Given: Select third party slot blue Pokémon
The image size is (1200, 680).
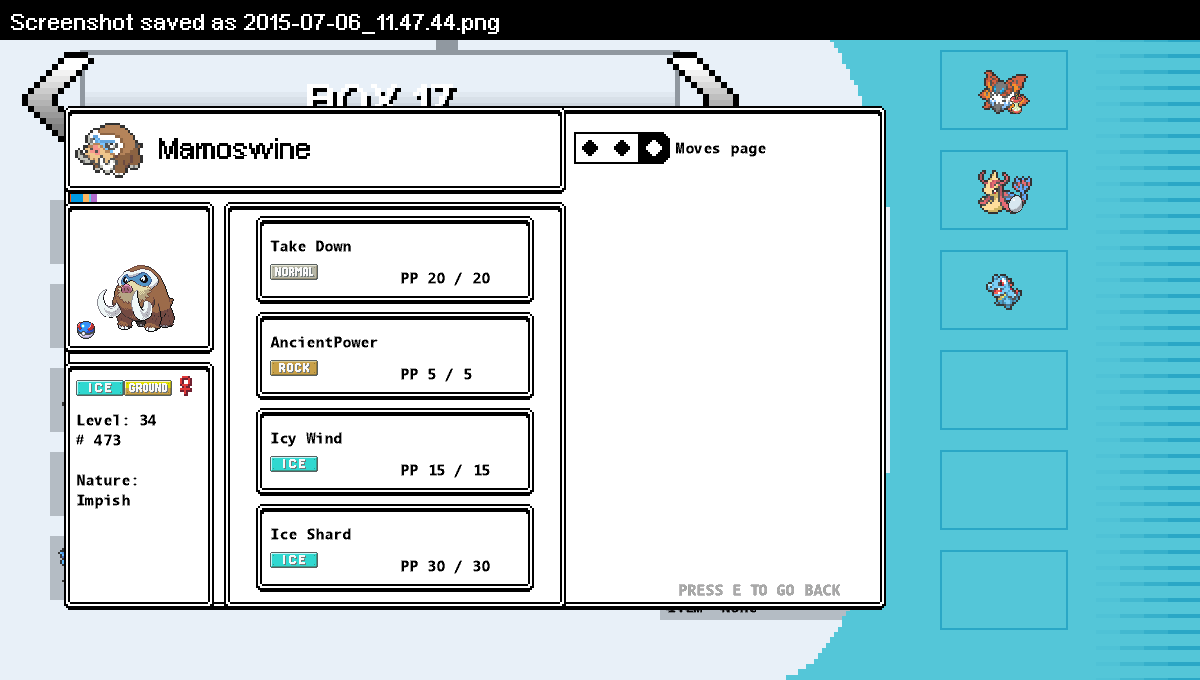Looking at the screenshot, I should point(1003,290).
